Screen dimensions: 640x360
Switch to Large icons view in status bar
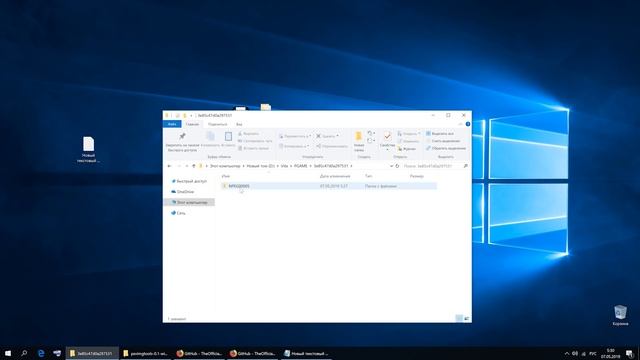(467, 318)
